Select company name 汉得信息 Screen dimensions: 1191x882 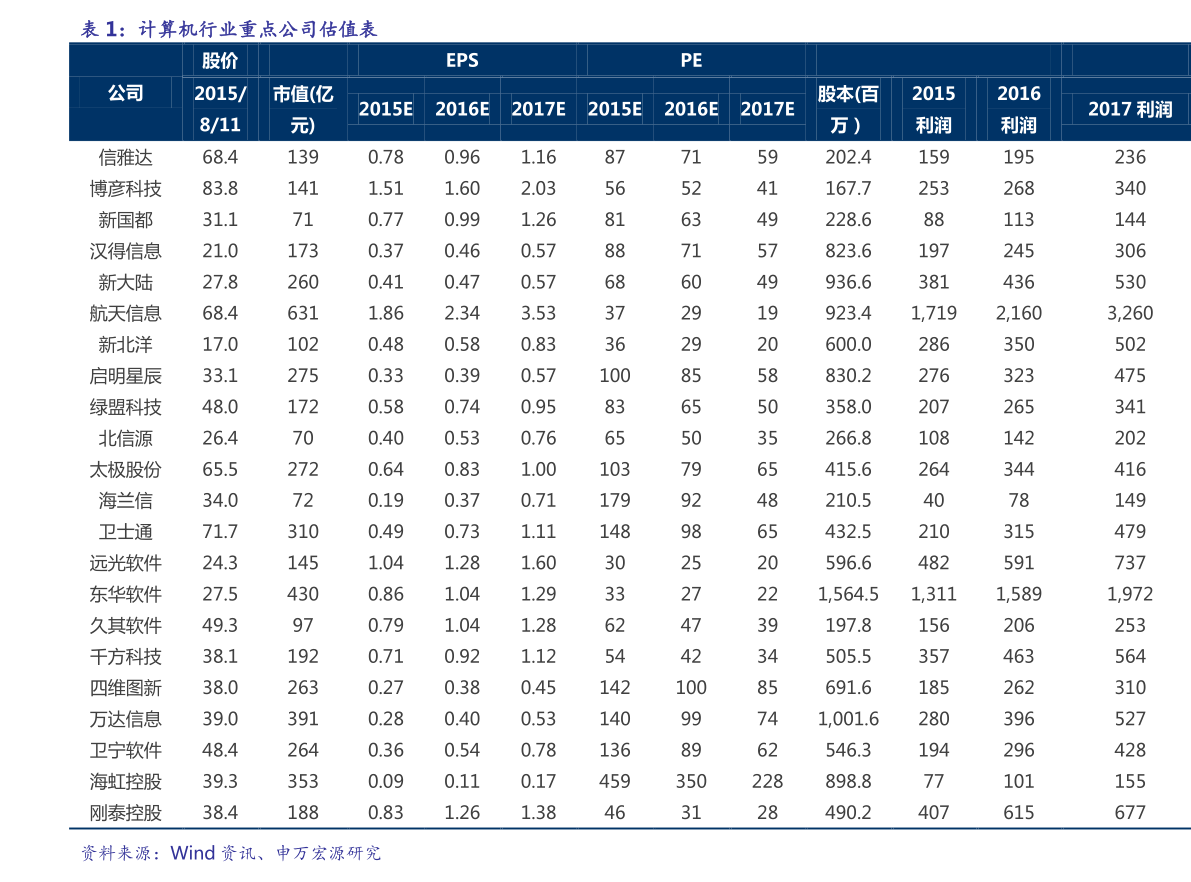tap(125, 251)
